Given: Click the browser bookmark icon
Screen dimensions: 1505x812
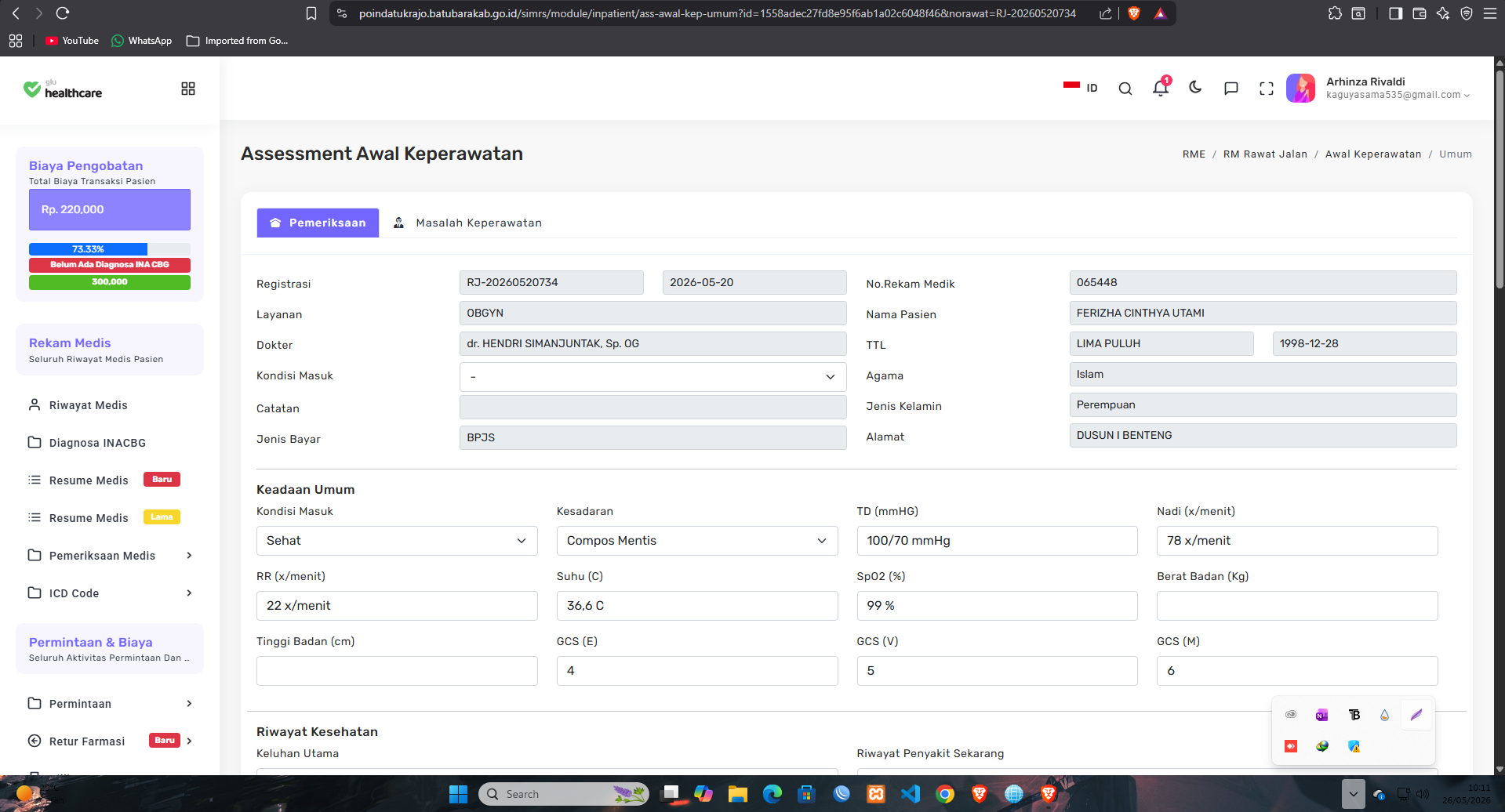Looking at the screenshot, I should pos(311,13).
